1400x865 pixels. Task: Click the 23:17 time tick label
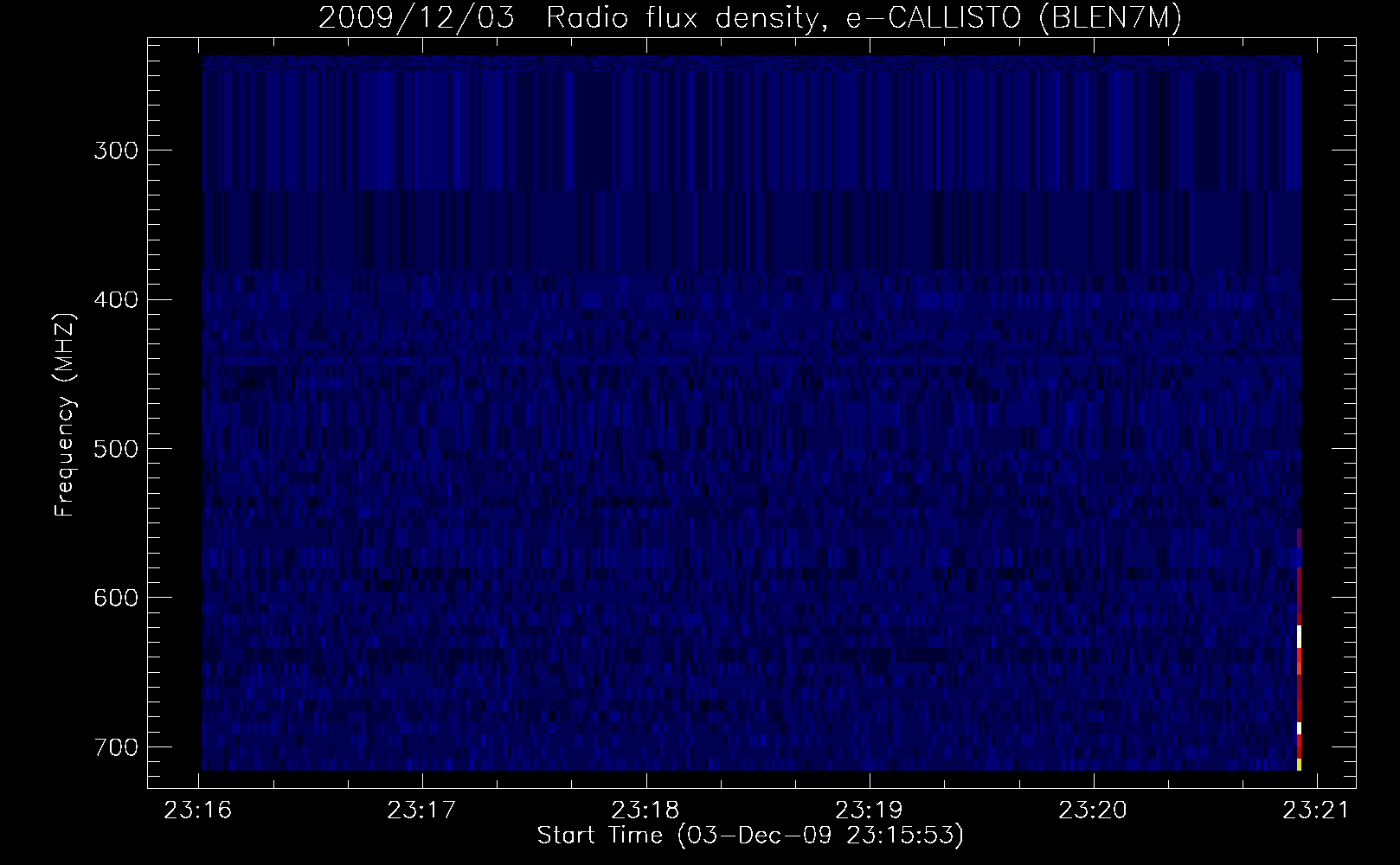[423, 811]
